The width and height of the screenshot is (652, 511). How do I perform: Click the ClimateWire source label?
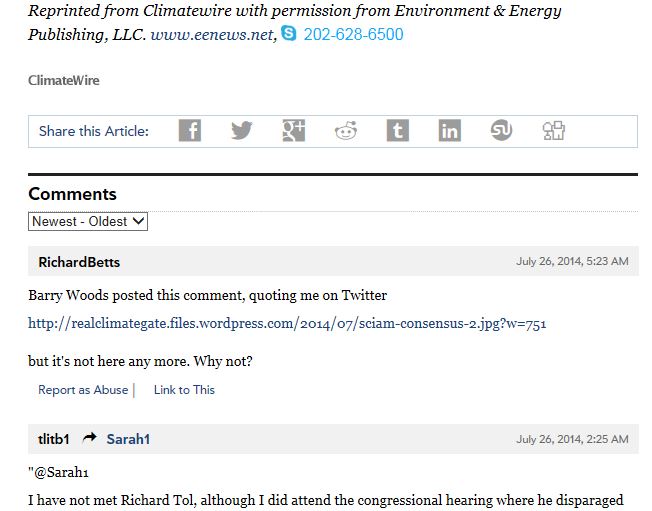pyautogui.click(x=64, y=80)
